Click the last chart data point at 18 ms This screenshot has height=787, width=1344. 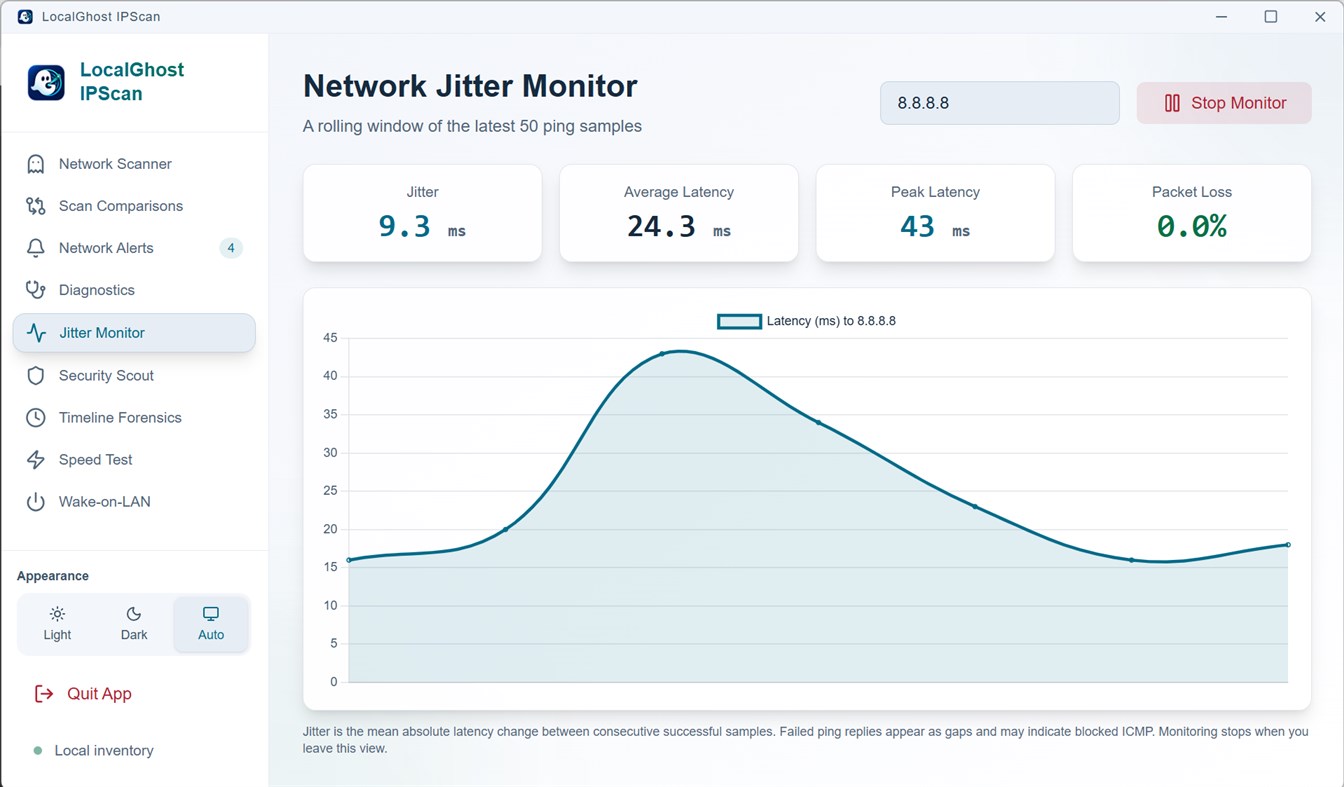pyautogui.click(x=1288, y=545)
